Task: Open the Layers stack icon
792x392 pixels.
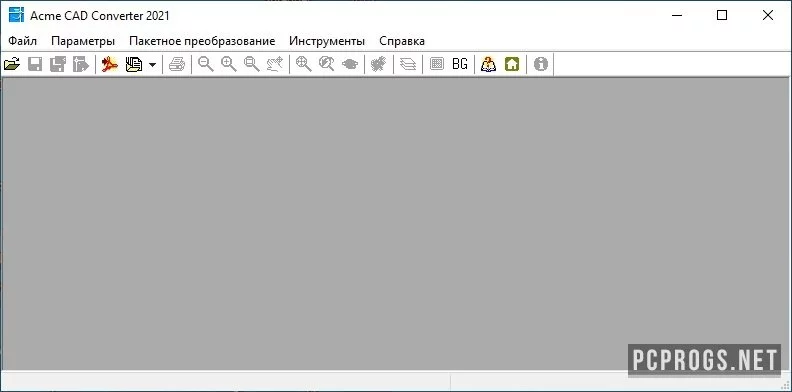Action: pos(408,64)
